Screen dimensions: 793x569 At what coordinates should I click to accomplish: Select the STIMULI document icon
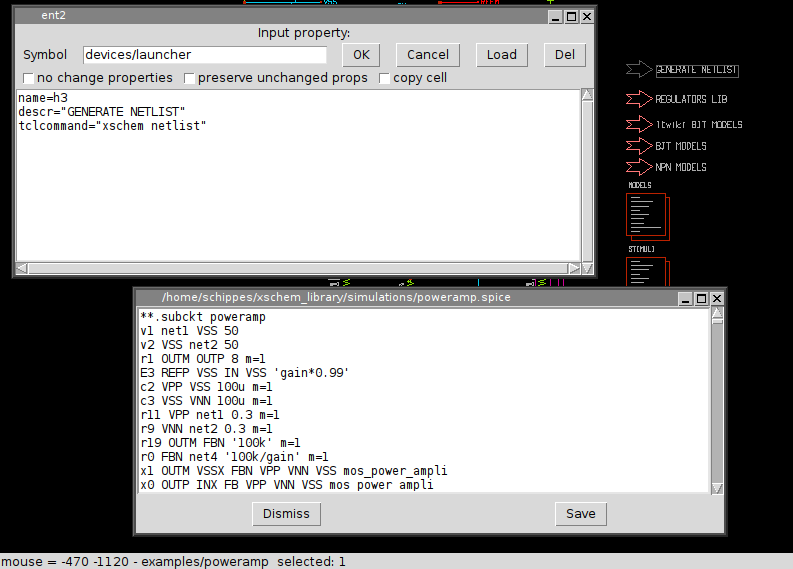coord(646,272)
